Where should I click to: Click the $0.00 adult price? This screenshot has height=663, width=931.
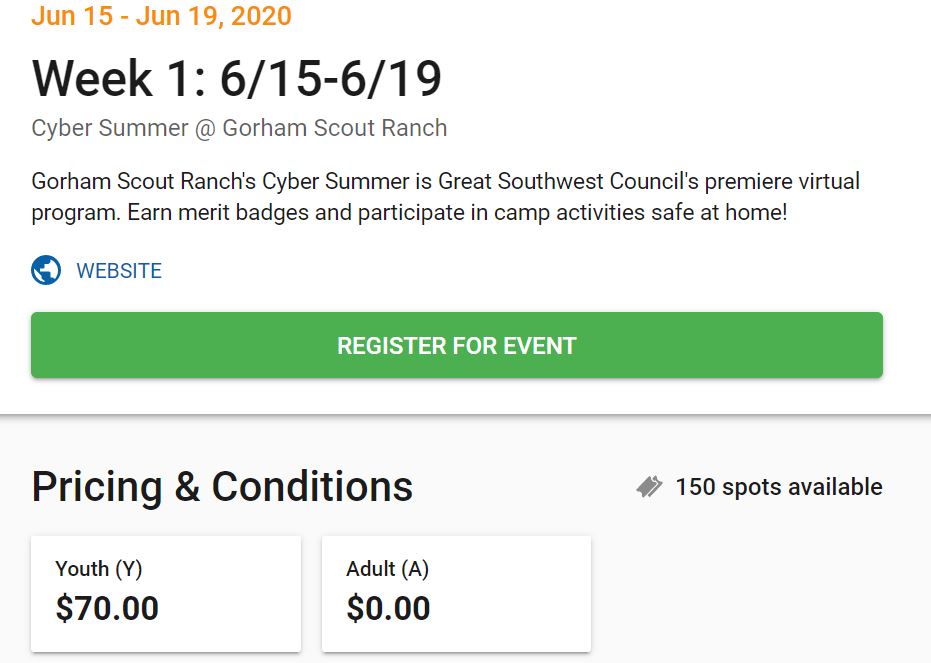pyautogui.click(x=388, y=608)
